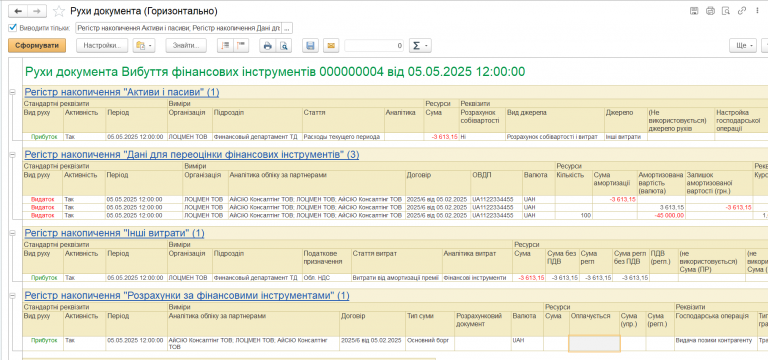
Task: Open the "Ще" more actions menu
Action: [x=743, y=46]
